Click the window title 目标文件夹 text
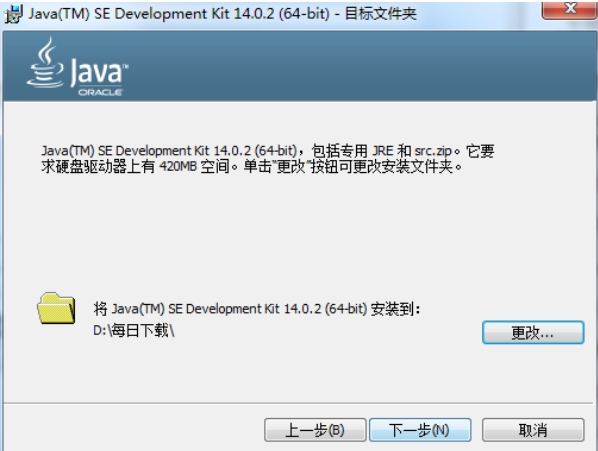The width and height of the screenshot is (598, 451). coord(380,14)
